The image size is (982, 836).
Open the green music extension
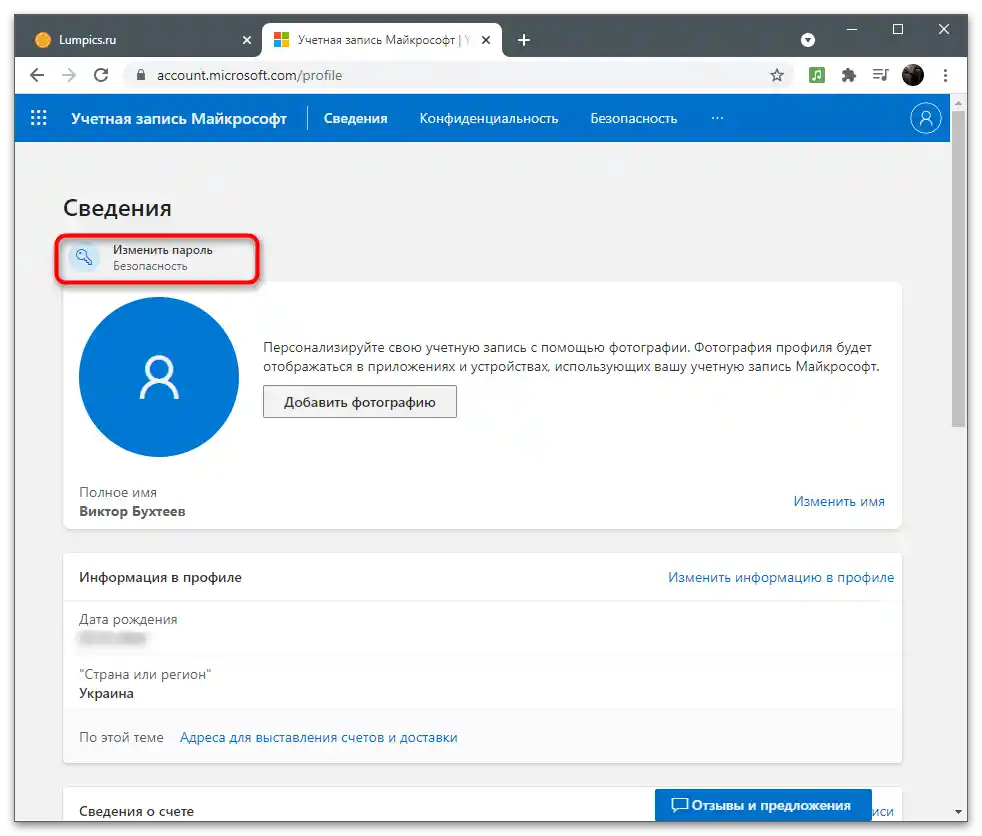(x=817, y=75)
